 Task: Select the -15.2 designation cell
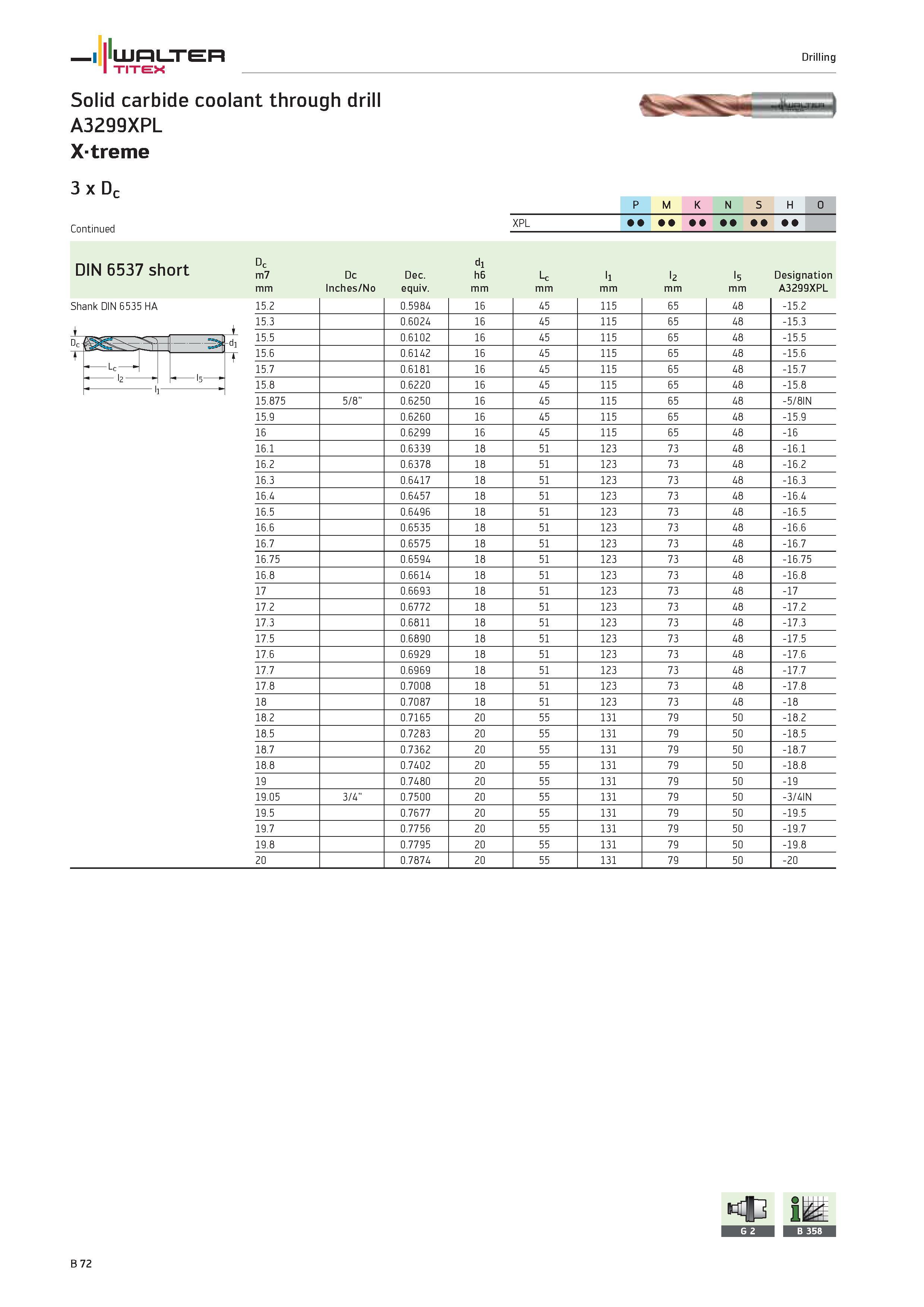click(794, 306)
